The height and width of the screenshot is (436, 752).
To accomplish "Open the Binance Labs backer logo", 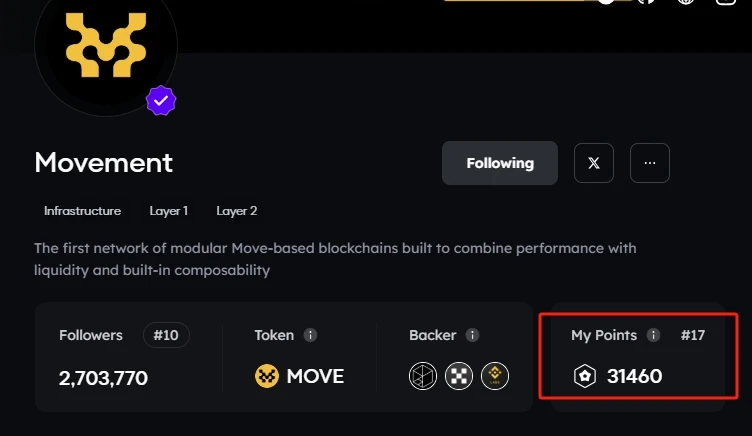I will coord(495,376).
